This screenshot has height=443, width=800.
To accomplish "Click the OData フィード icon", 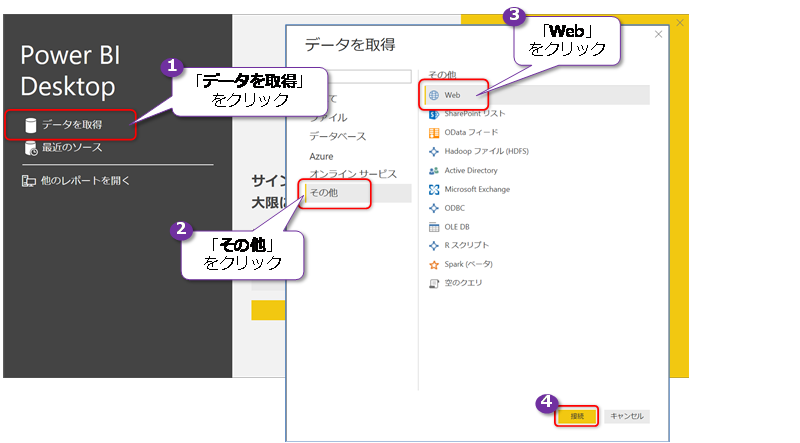I will click(x=434, y=133).
